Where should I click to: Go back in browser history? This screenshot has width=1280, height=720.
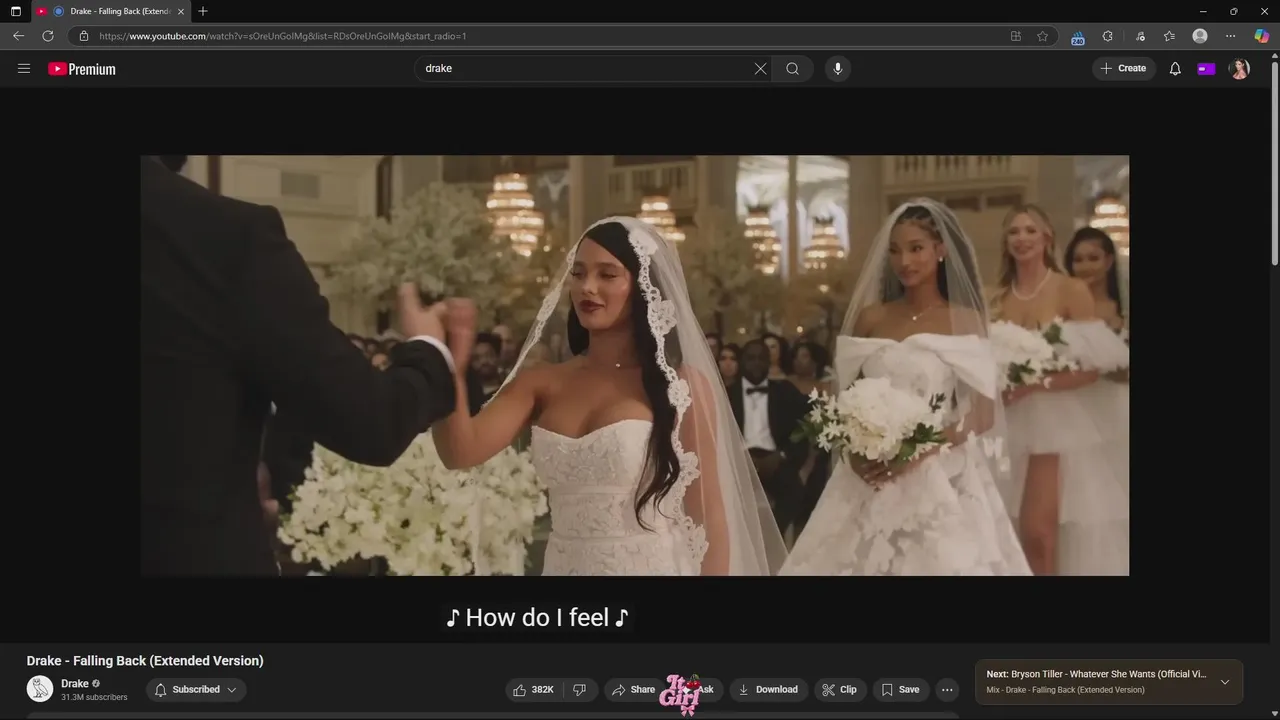pyautogui.click(x=18, y=36)
